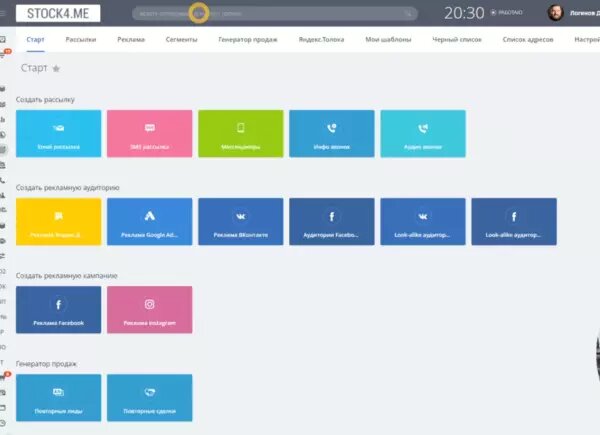The height and width of the screenshot is (435, 600).
Task: Click the user name beside the avatar
Action: tap(585, 13)
